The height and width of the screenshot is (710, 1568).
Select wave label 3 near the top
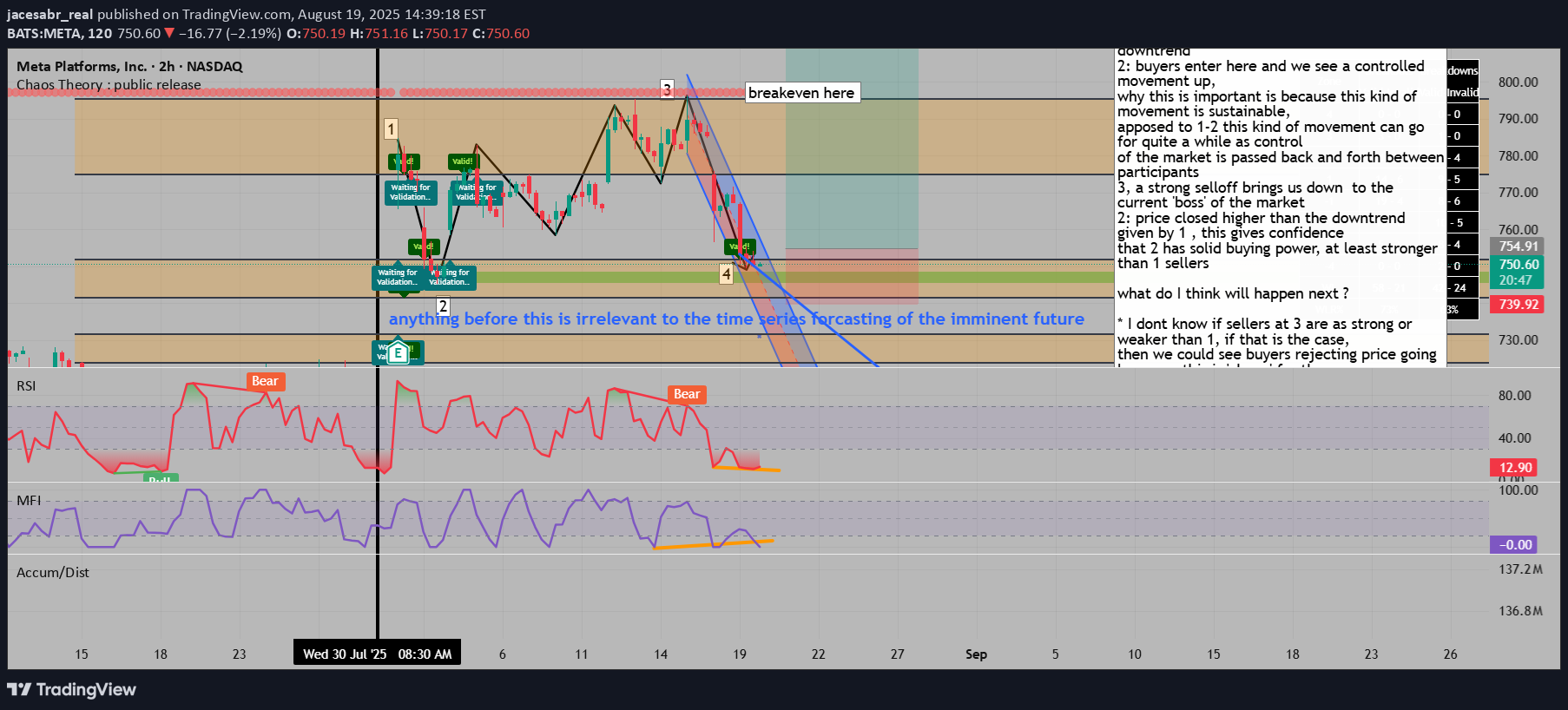tap(667, 89)
